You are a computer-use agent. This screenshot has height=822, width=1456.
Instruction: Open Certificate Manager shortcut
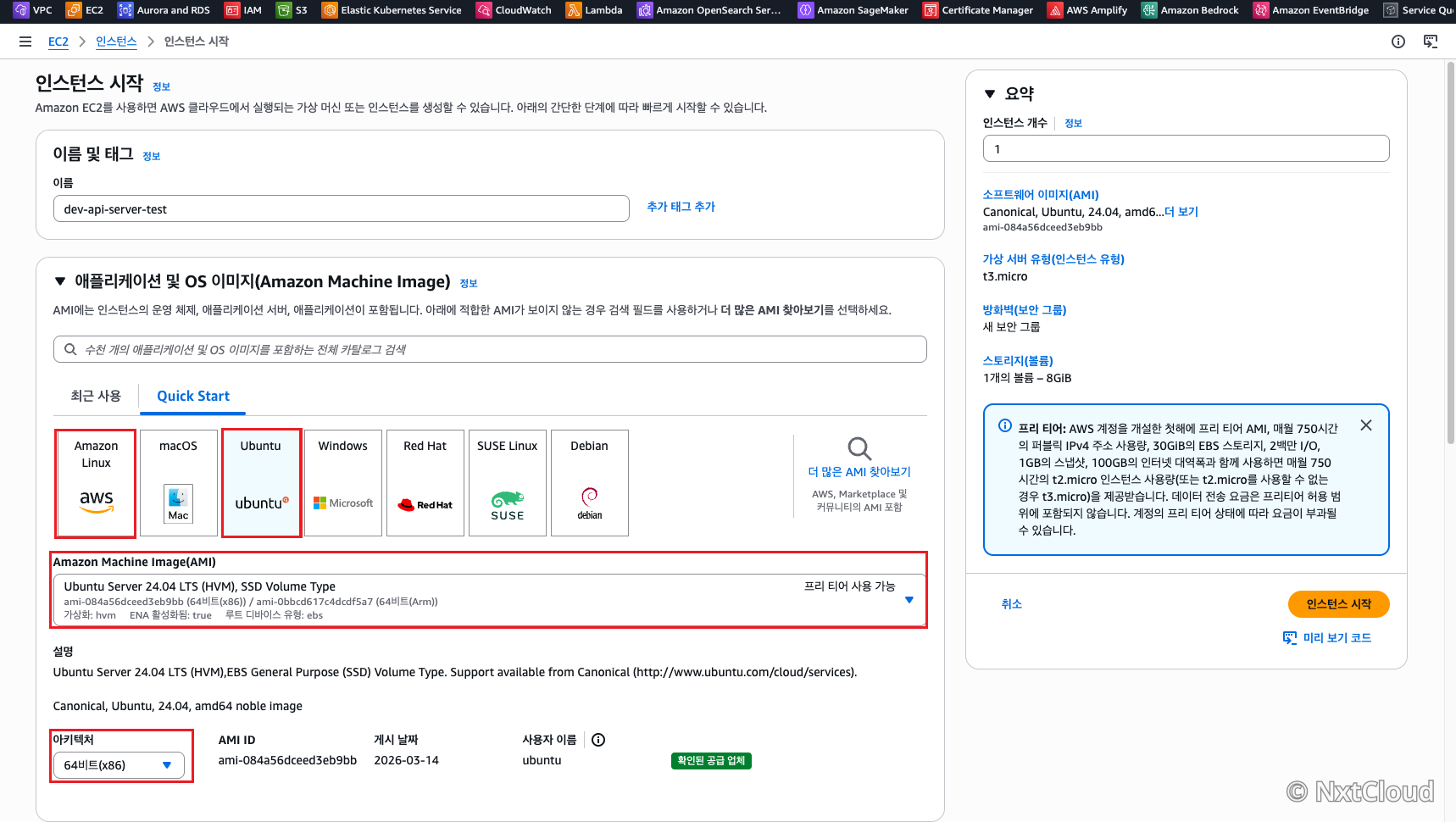pyautogui.click(x=978, y=10)
